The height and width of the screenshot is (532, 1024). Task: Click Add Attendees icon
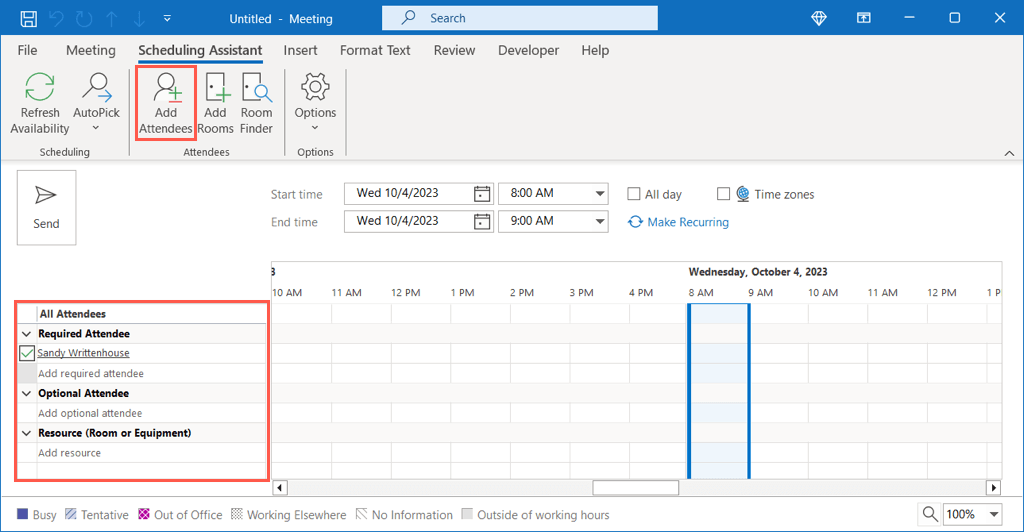[x=166, y=102]
